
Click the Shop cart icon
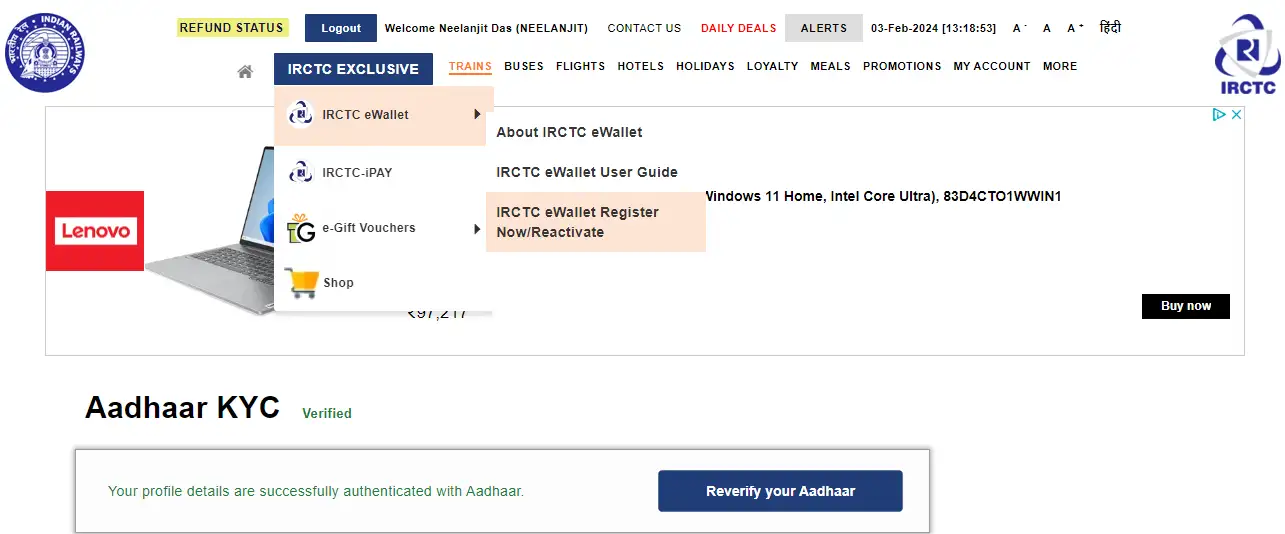[301, 283]
